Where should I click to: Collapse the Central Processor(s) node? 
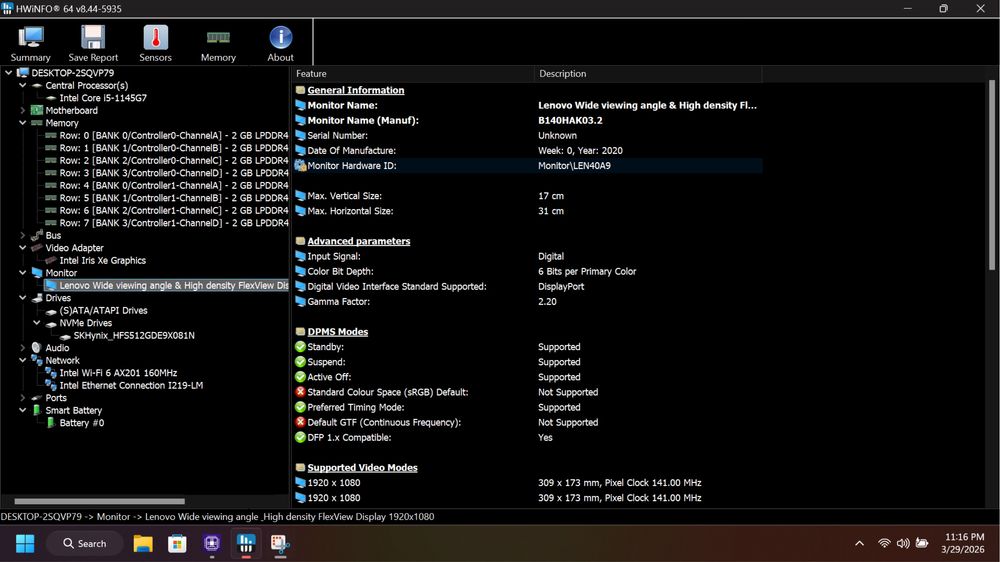(23, 85)
